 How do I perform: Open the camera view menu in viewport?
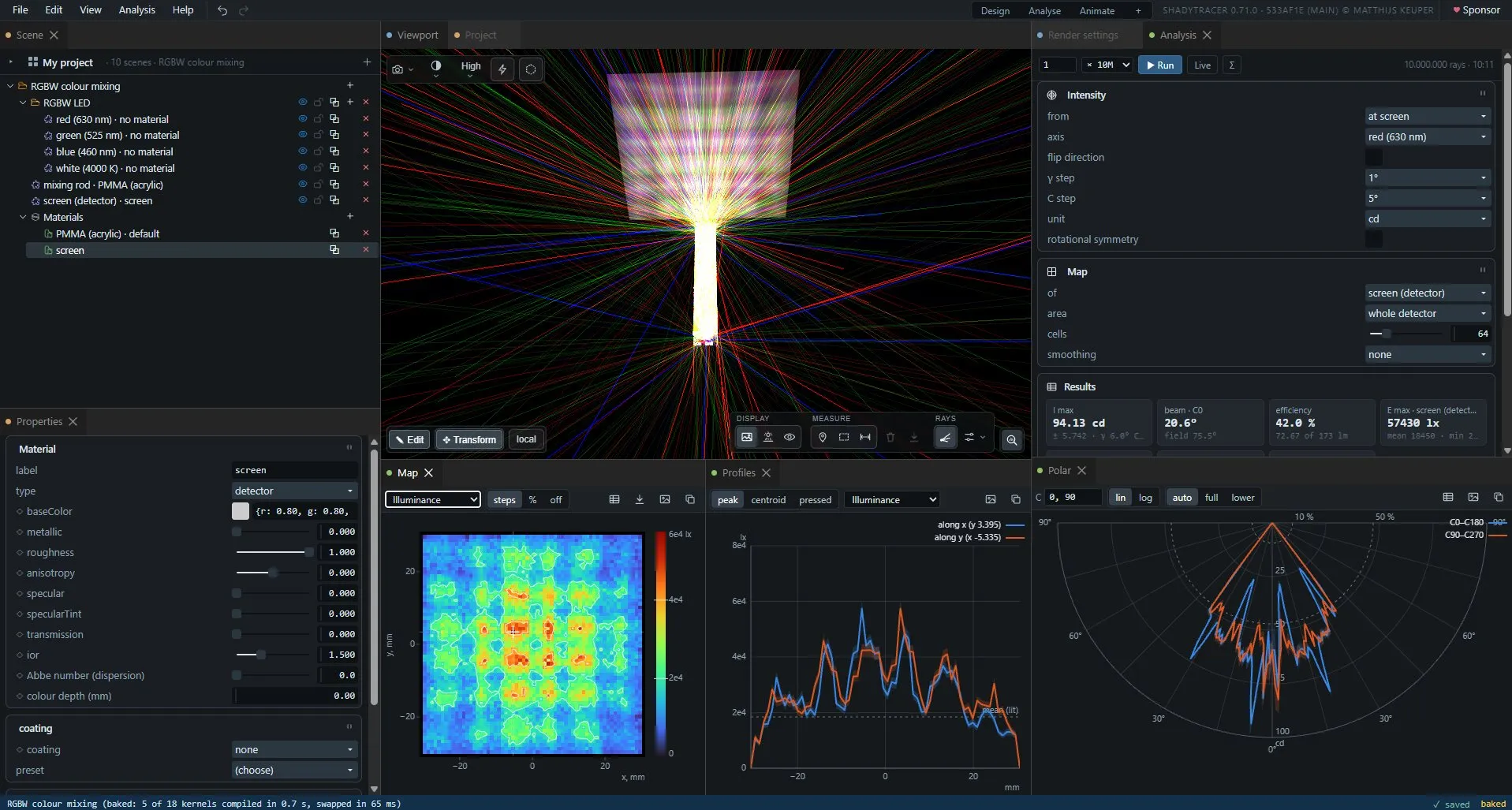click(x=402, y=69)
